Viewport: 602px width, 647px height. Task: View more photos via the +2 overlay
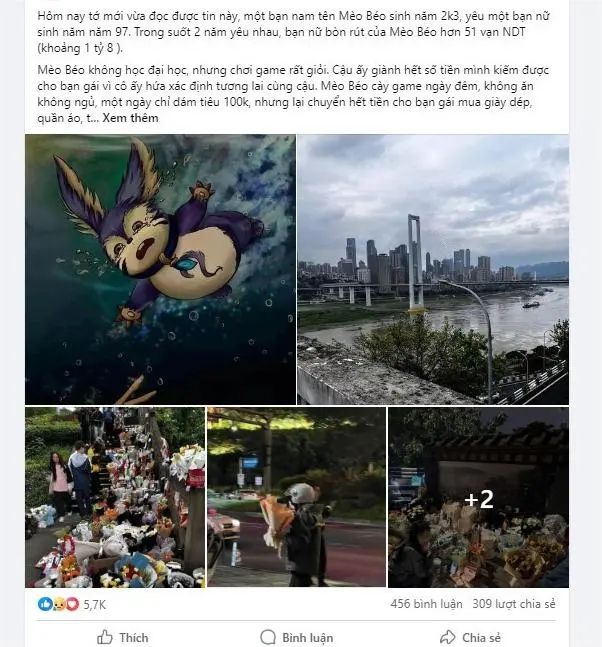tap(479, 497)
